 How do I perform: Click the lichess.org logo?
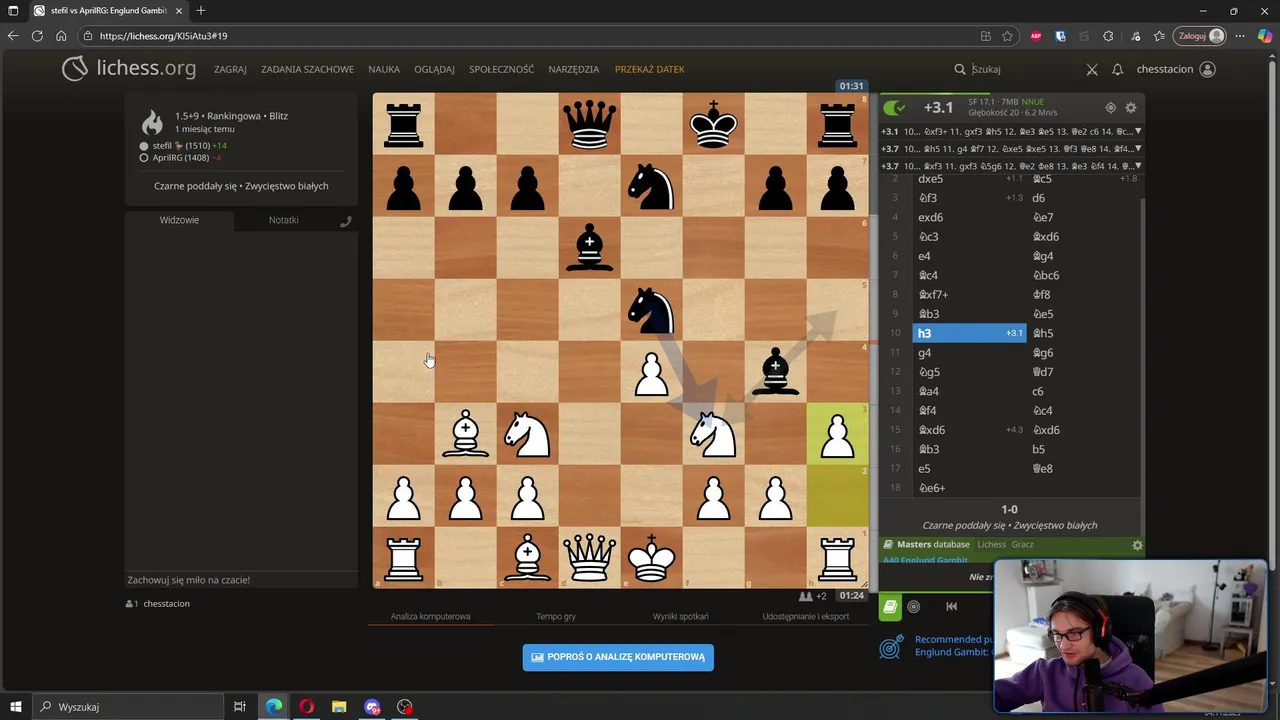[x=129, y=69]
